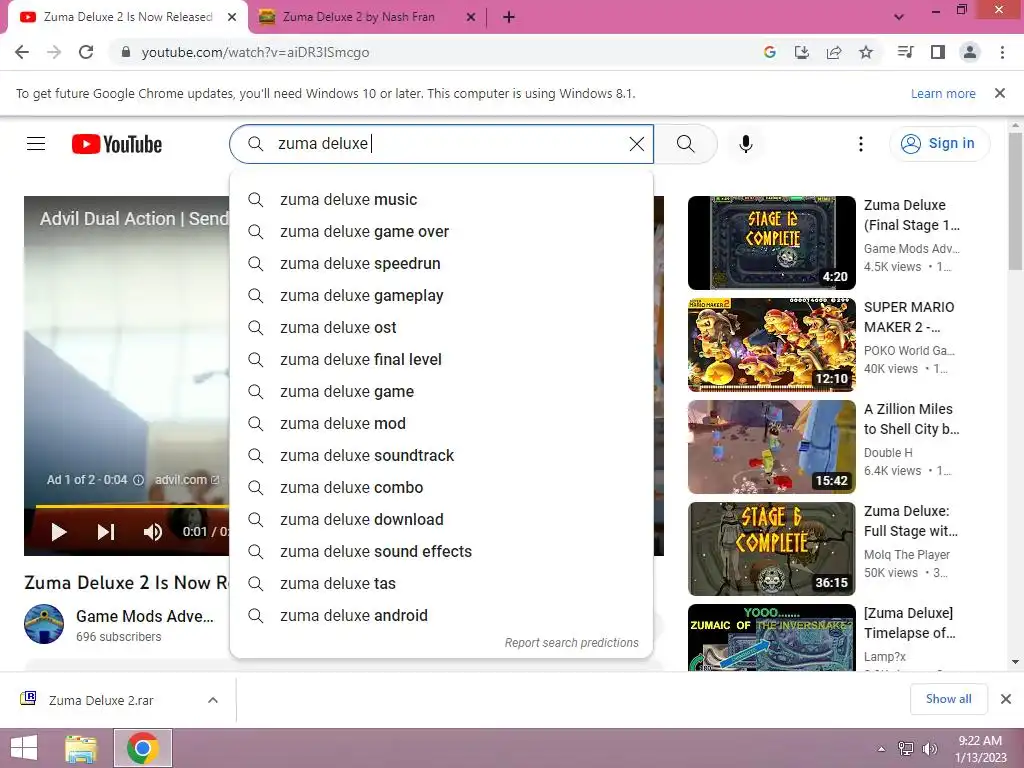Choose suggestion zuma deluxe gameplay
Image resolution: width=1024 pixels, height=768 pixels.
(x=441, y=295)
